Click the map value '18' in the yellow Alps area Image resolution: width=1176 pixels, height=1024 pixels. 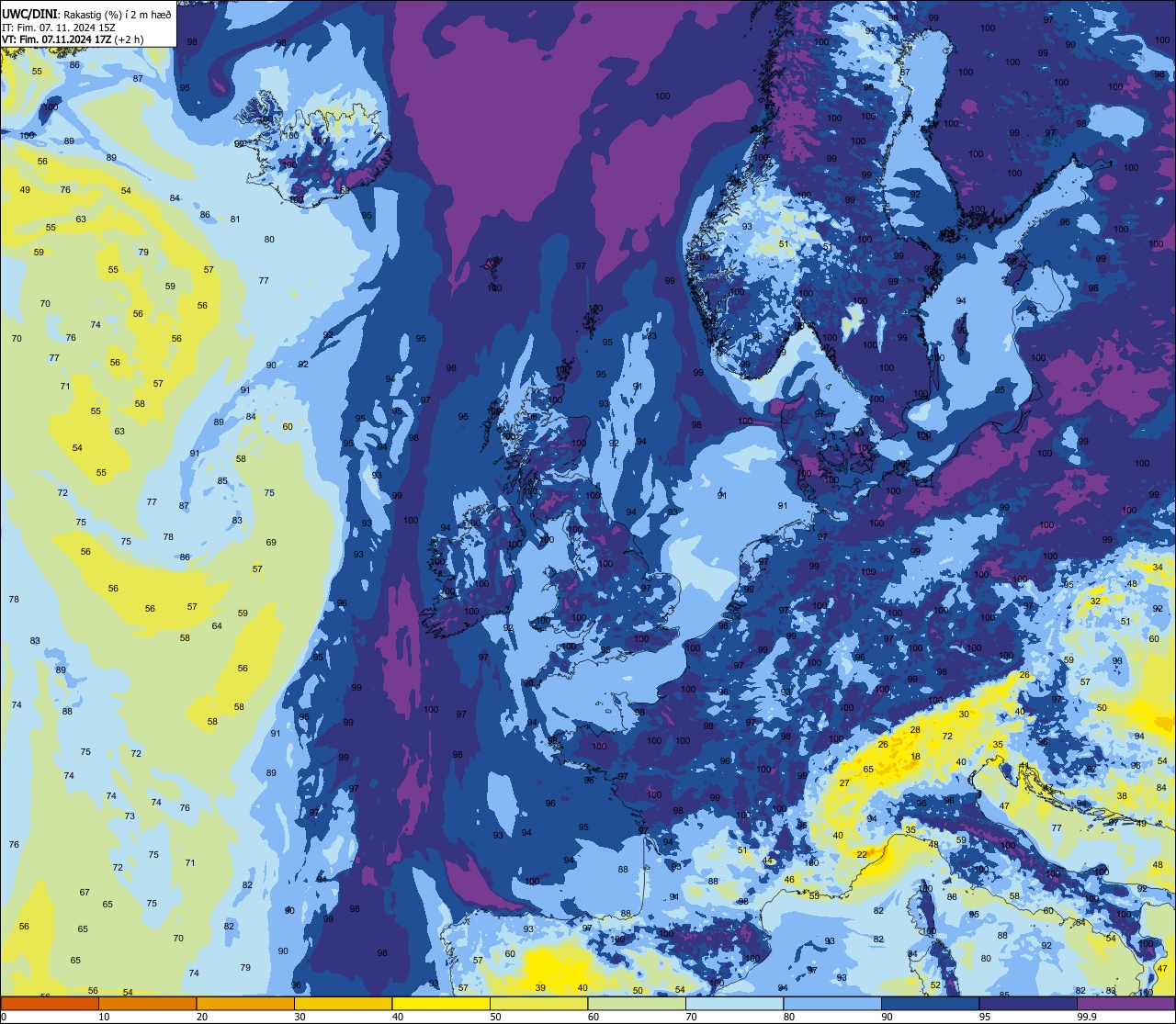point(915,757)
